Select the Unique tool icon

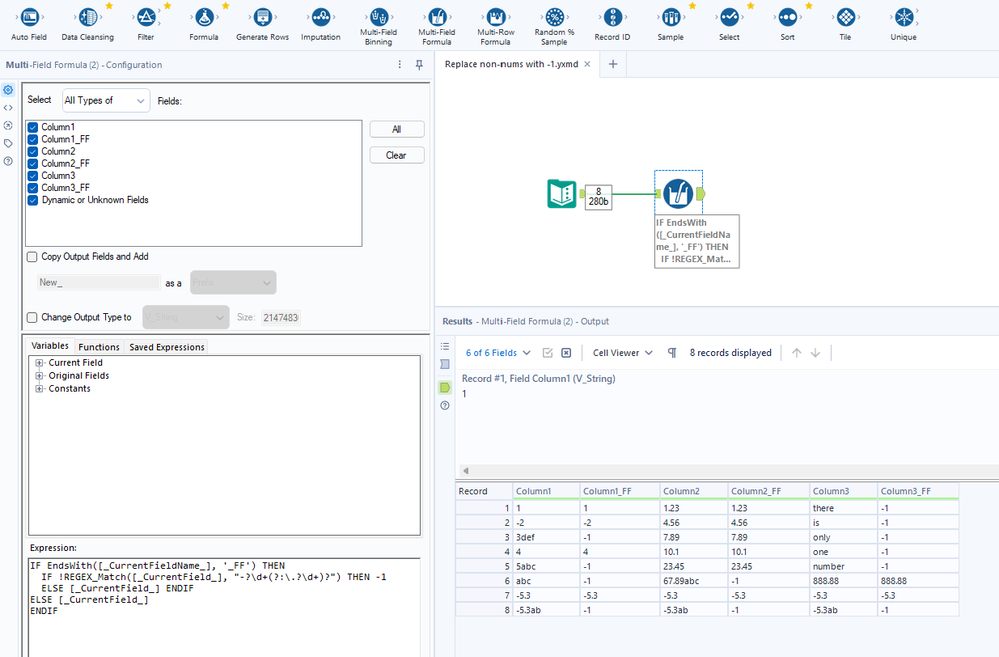point(903,17)
